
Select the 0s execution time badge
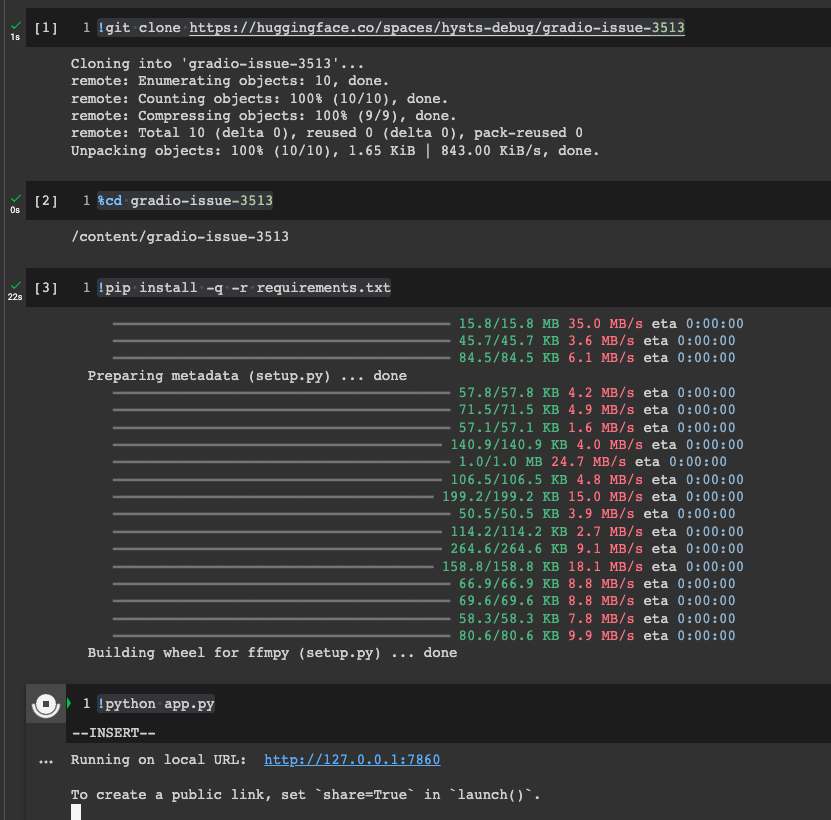point(13,210)
